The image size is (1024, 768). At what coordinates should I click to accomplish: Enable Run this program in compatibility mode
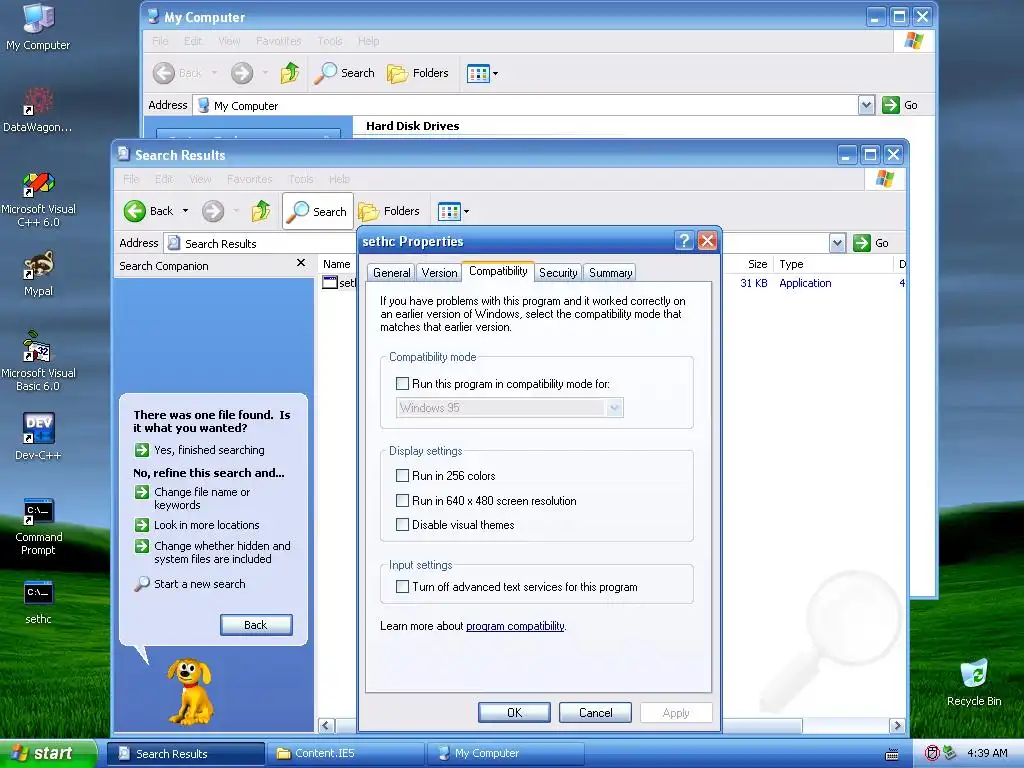coord(402,383)
